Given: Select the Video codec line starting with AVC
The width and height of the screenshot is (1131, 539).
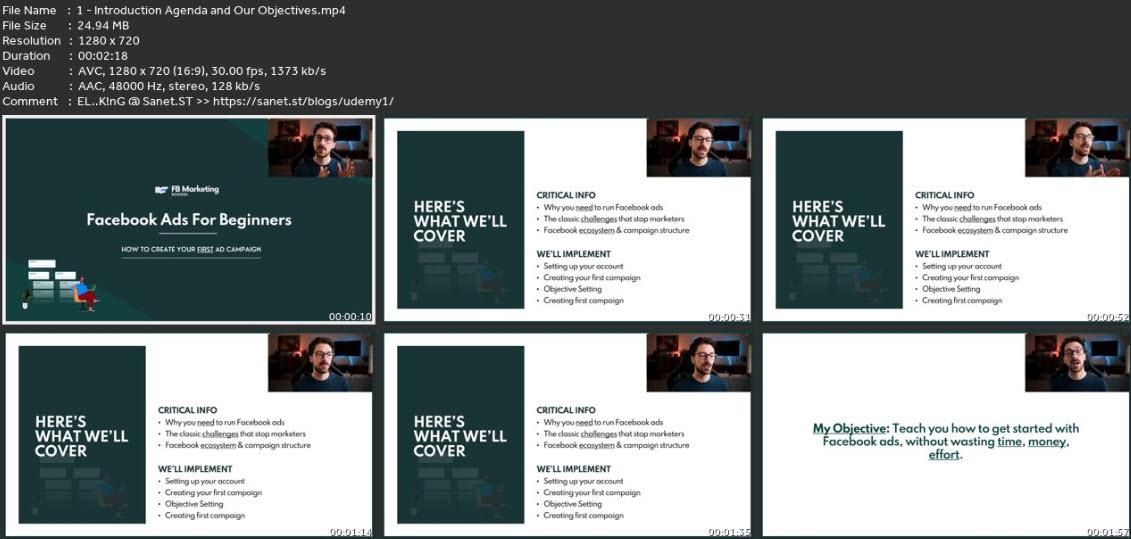Looking at the screenshot, I should pyautogui.click(x=201, y=71).
